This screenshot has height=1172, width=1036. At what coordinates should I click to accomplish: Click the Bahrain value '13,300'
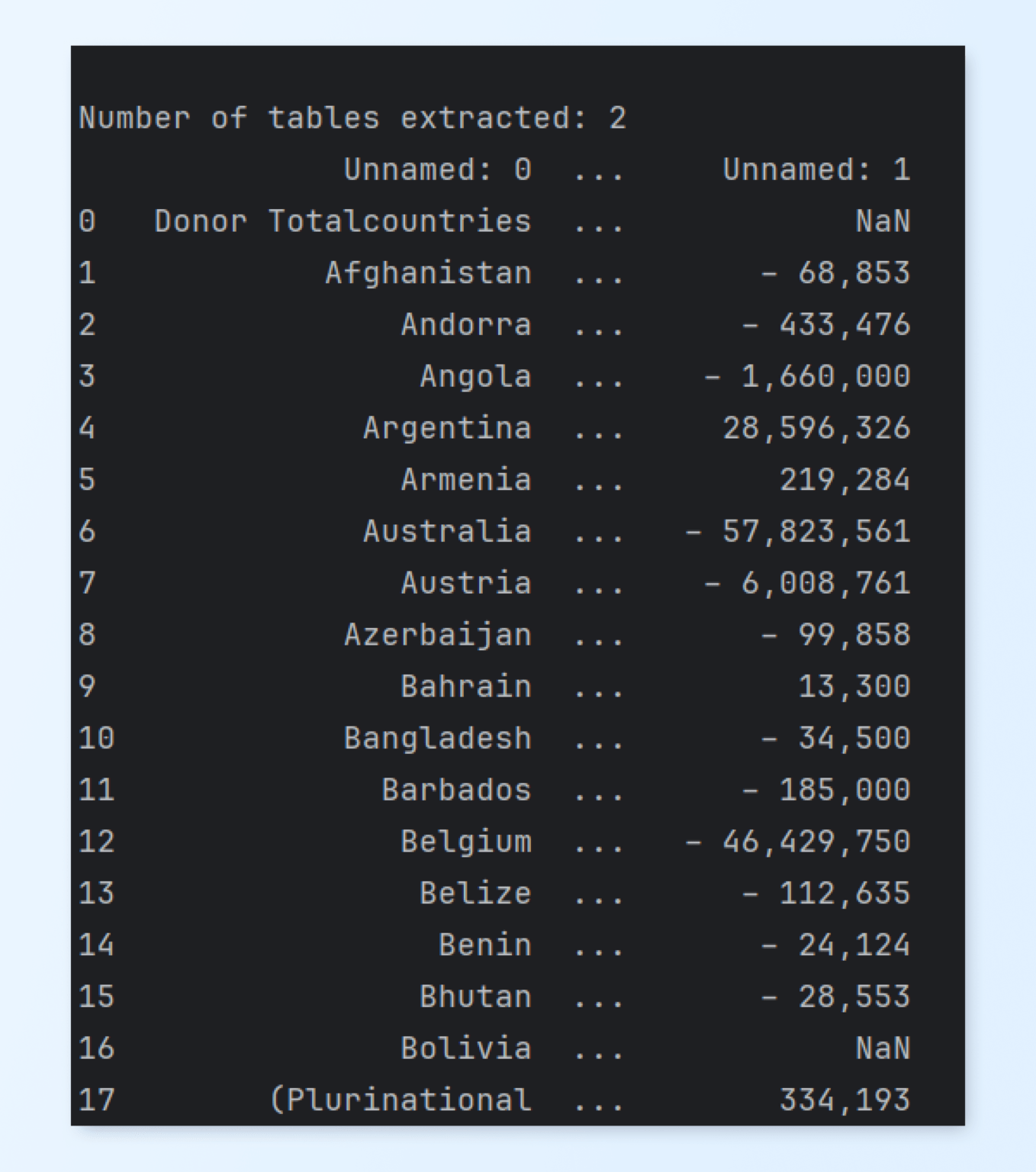(x=854, y=687)
